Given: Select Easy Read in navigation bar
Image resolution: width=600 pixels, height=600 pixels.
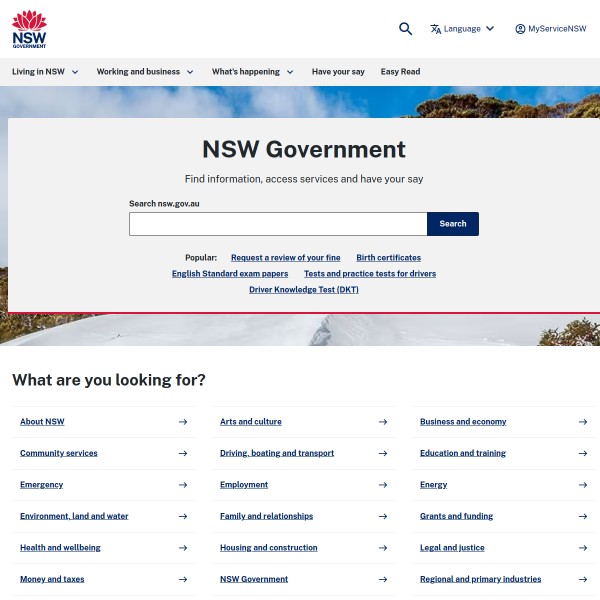Looking at the screenshot, I should click(x=400, y=72).
